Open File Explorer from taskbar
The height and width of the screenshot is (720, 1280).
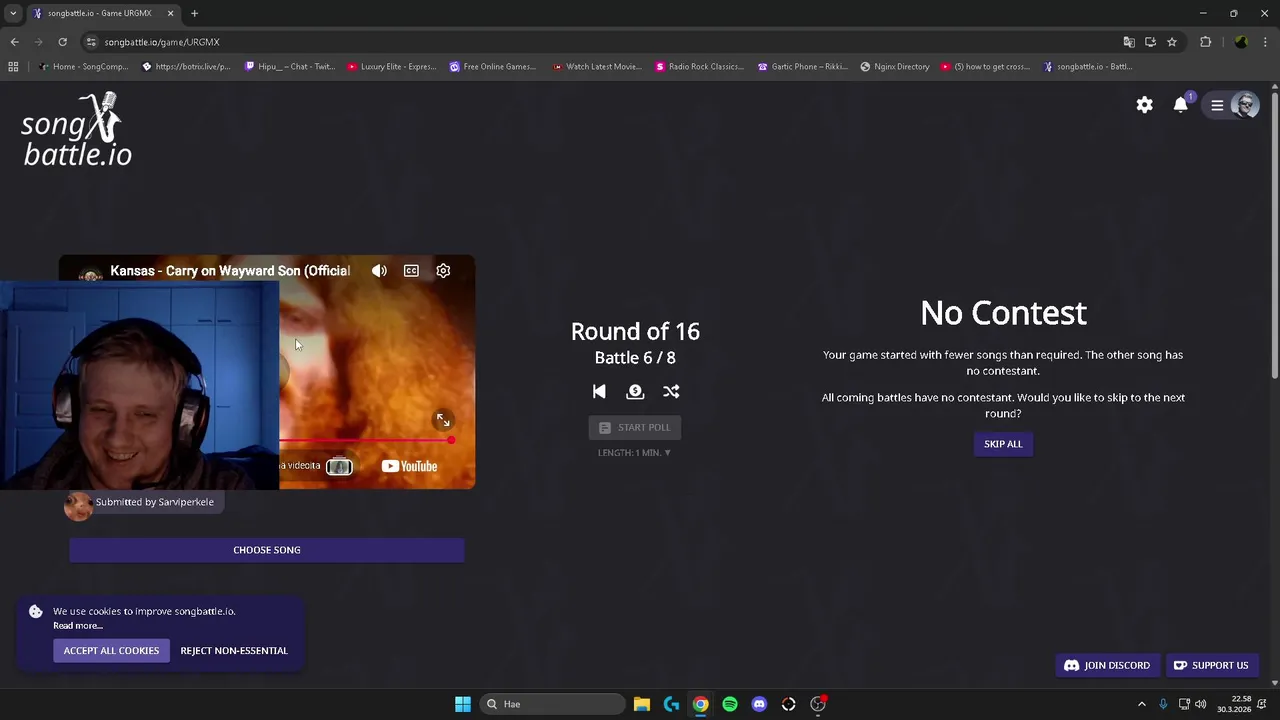click(x=642, y=704)
